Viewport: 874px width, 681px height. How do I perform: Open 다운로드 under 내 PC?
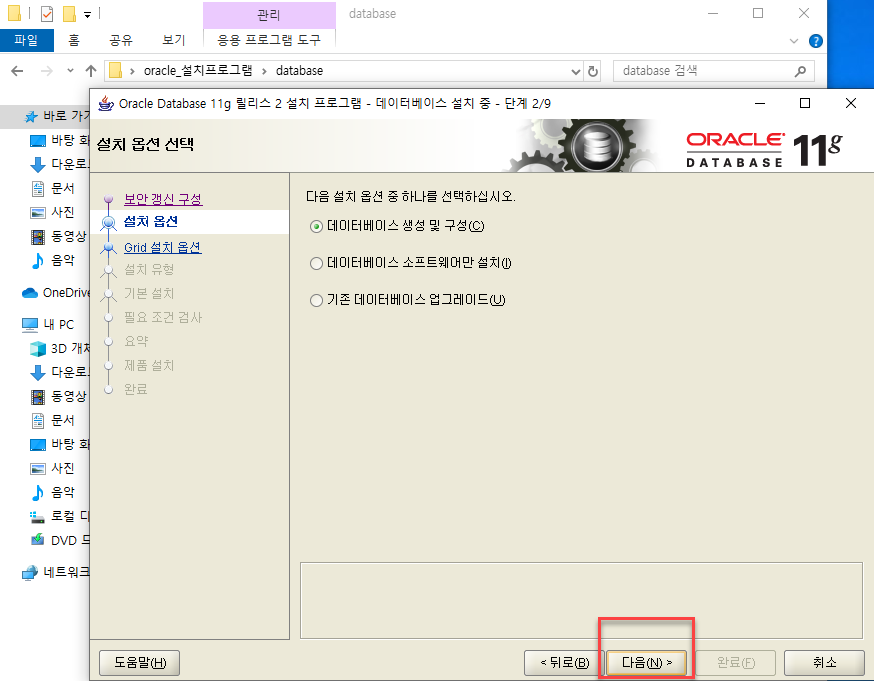click(x=59, y=372)
